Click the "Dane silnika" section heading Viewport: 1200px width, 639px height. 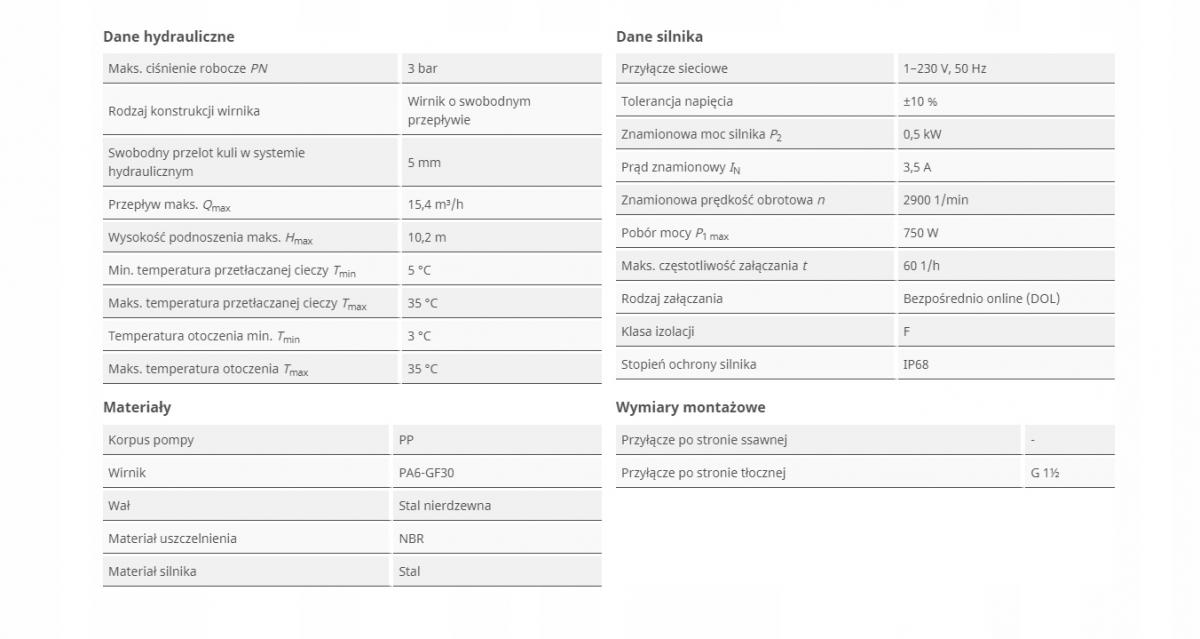659,37
